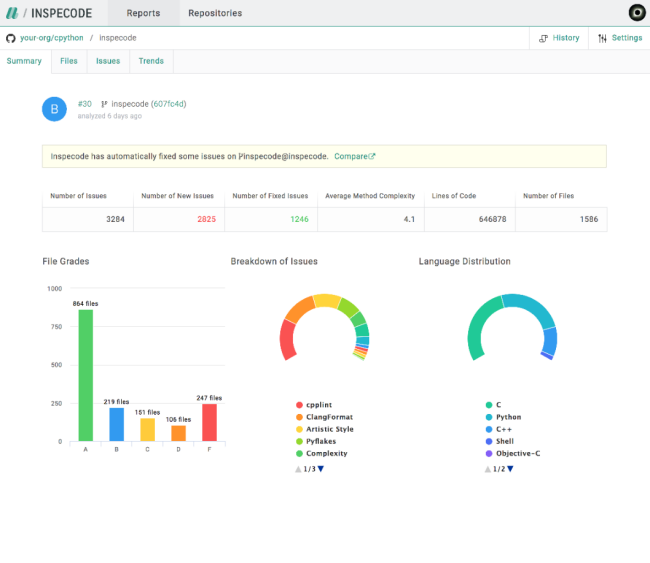Toggle Complexity legend color dot
This screenshot has height=563, width=650.
(x=299, y=454)
